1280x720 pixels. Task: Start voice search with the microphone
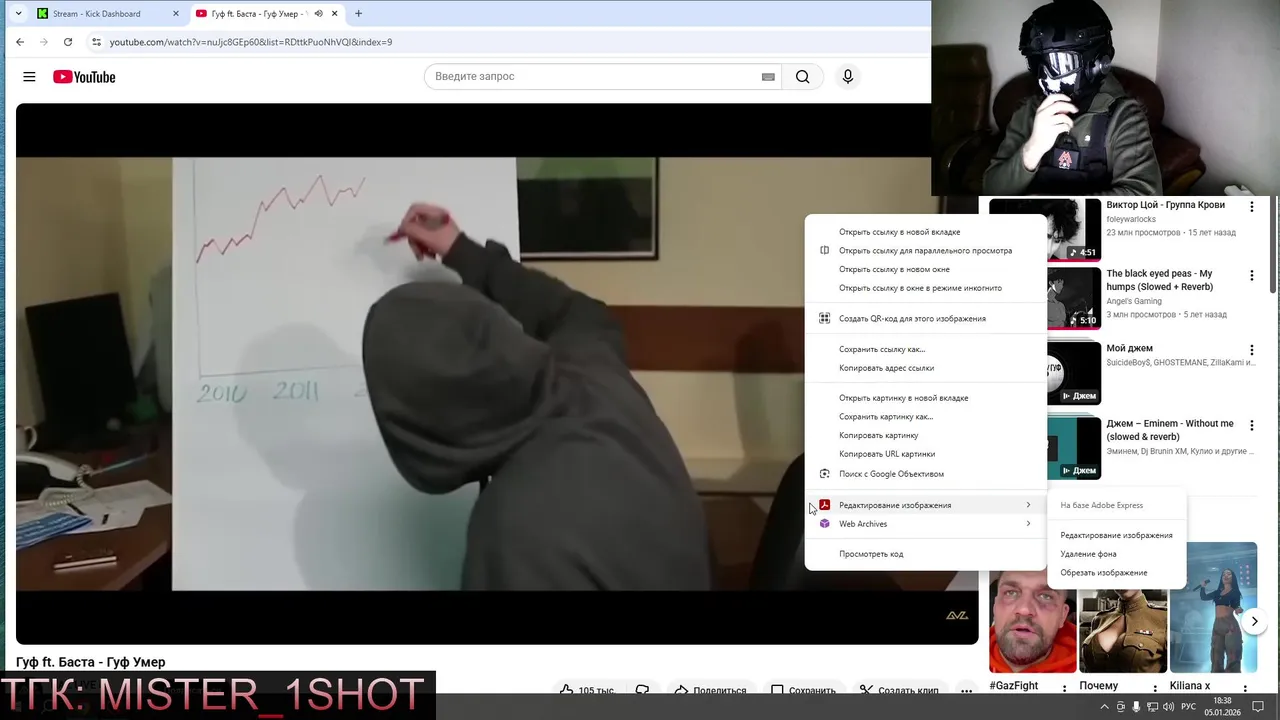(848, 77)
